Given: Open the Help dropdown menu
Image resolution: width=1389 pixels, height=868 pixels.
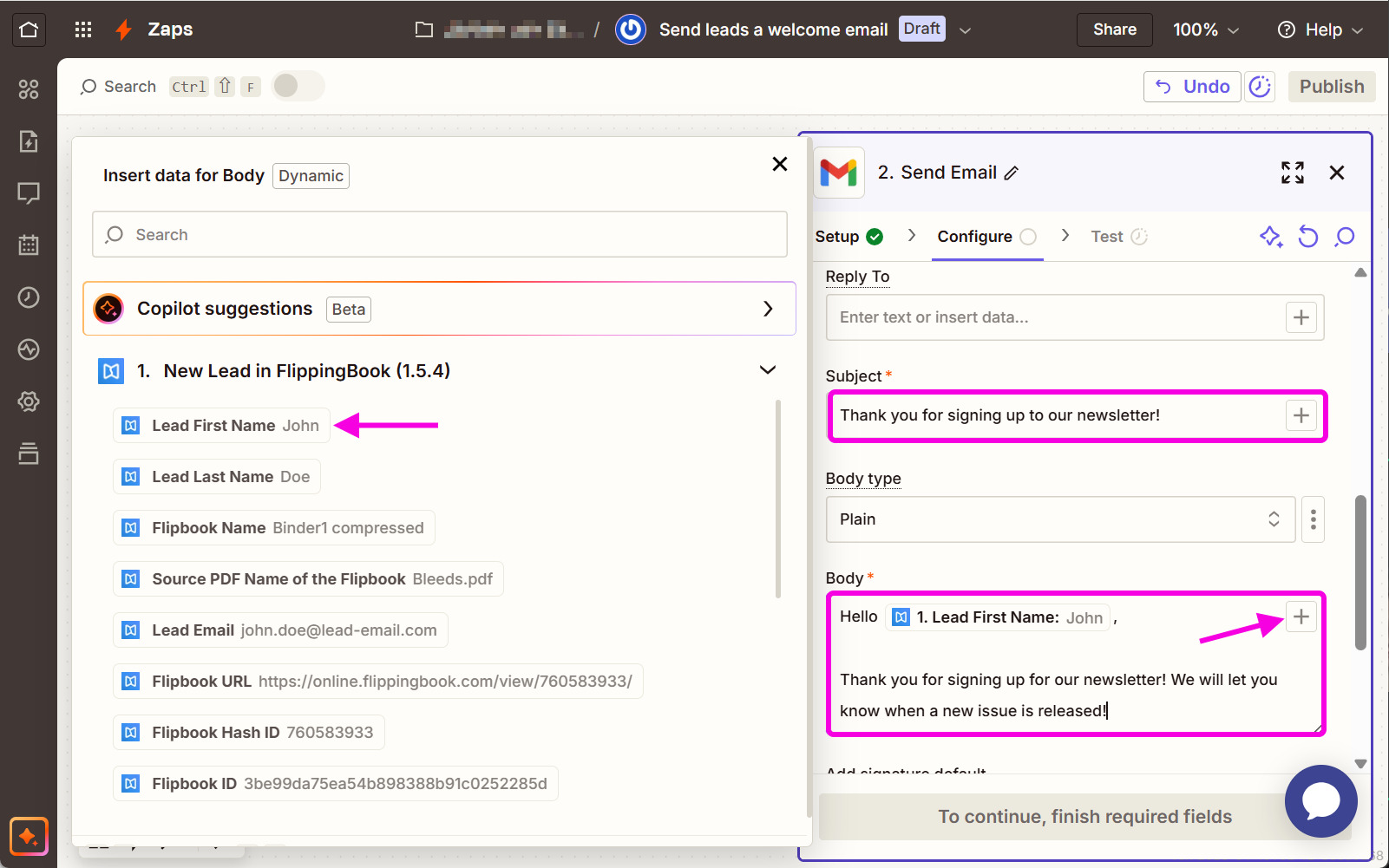Looking at the screenshot, I should (x=1320, y=29).
